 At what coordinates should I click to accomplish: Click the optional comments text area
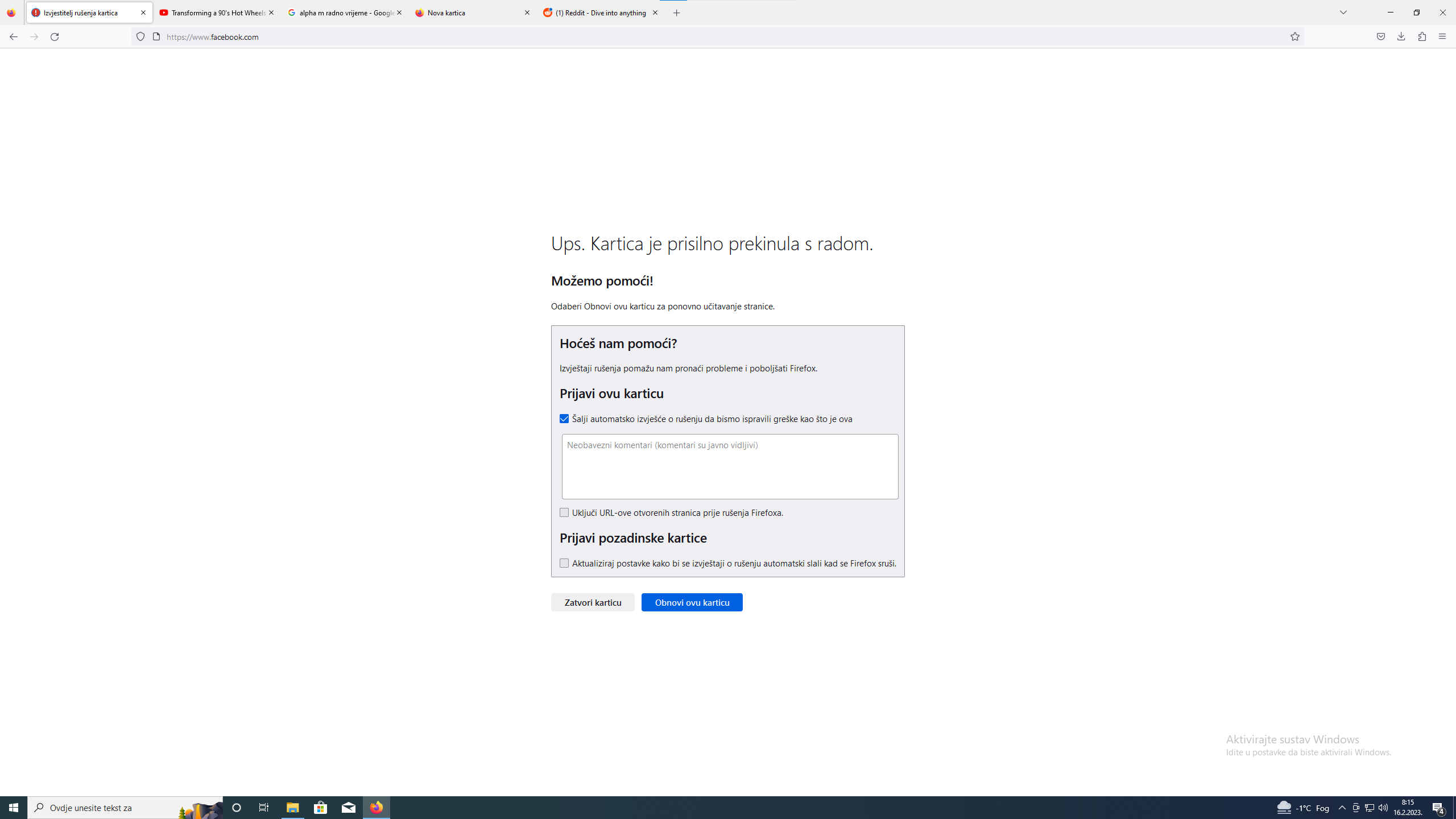[730, 467]
